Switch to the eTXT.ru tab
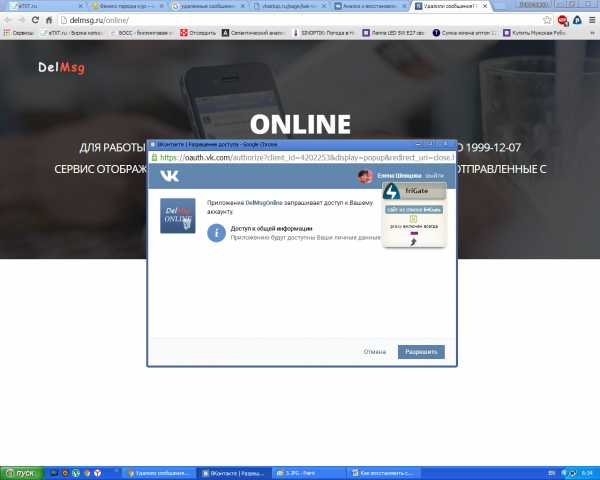 (x=44, y=6)
